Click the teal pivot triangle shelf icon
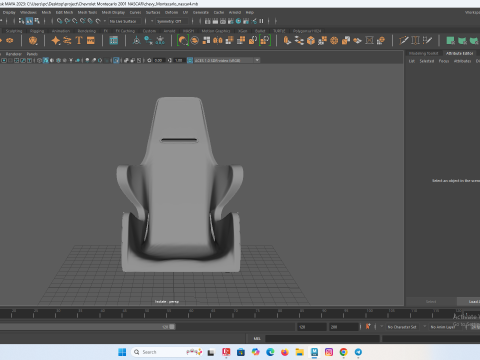This screenshot has width=480, height=360. [x=136, y=41]
